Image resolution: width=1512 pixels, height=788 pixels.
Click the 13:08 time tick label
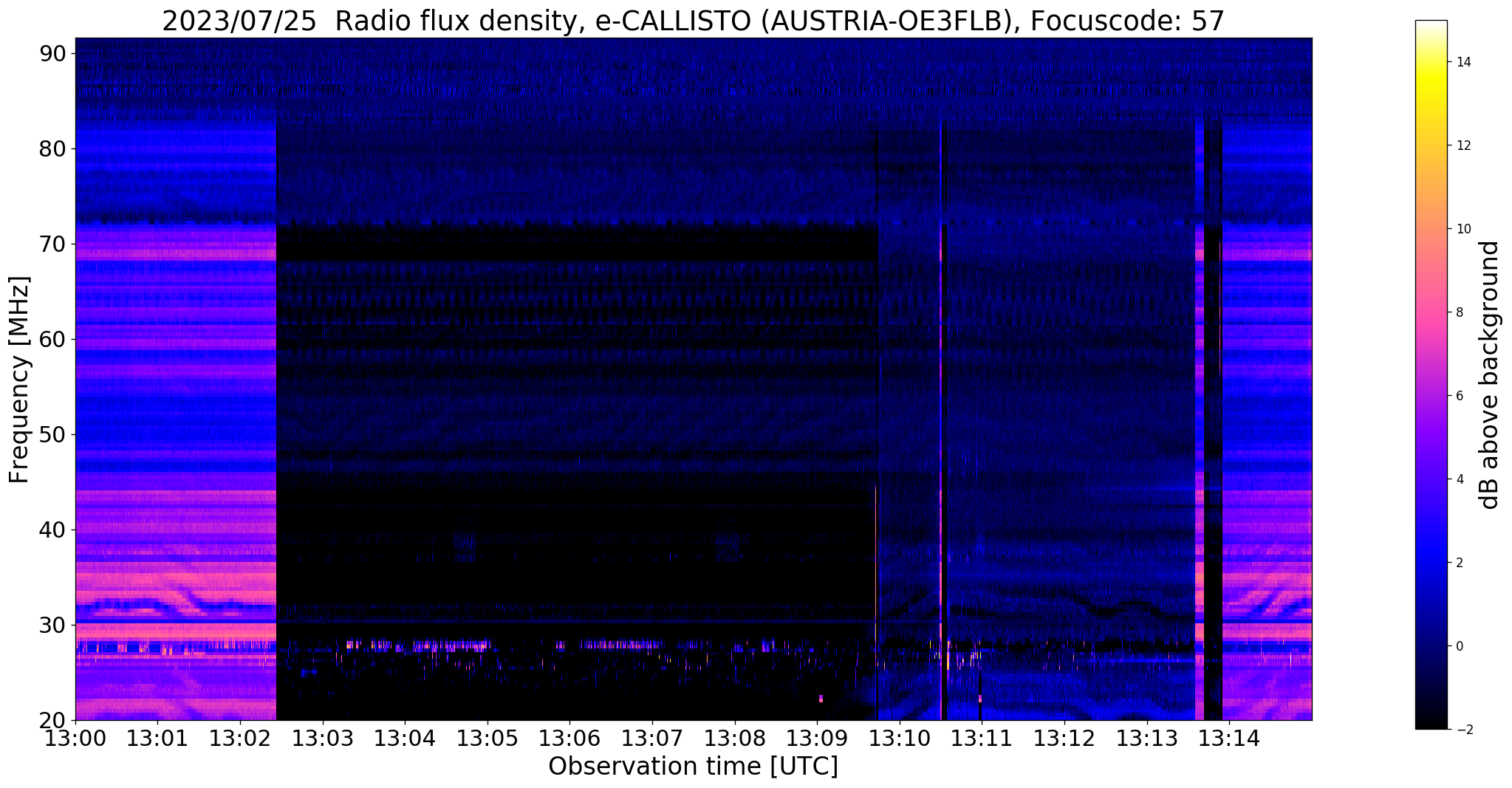[x=735, y=738]
